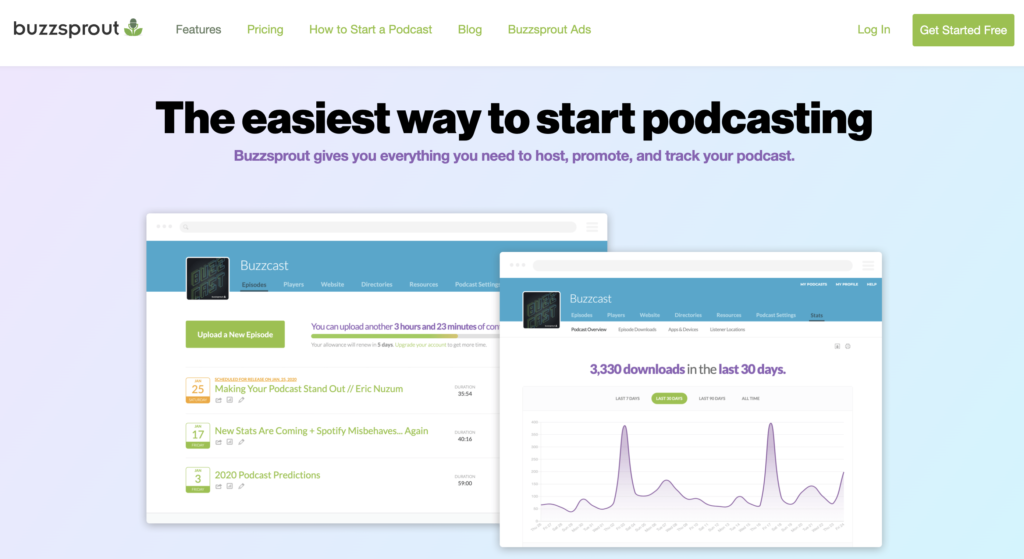Click the Buzzcast cover art in Episodes window
The width and height of the screenshot is (1024, 559).
(207, 278)
